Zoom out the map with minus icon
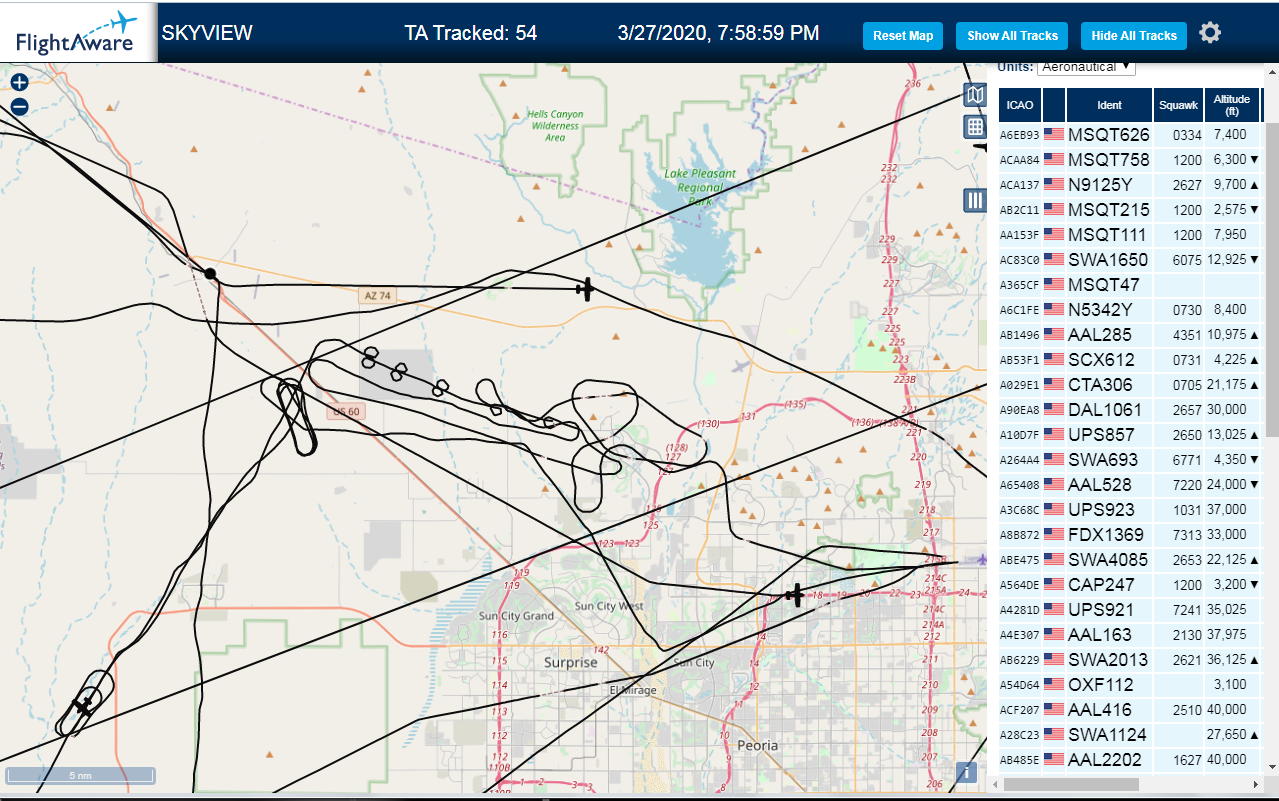The width and height of the screenshot is (1279, 801). tap(19, 107)
